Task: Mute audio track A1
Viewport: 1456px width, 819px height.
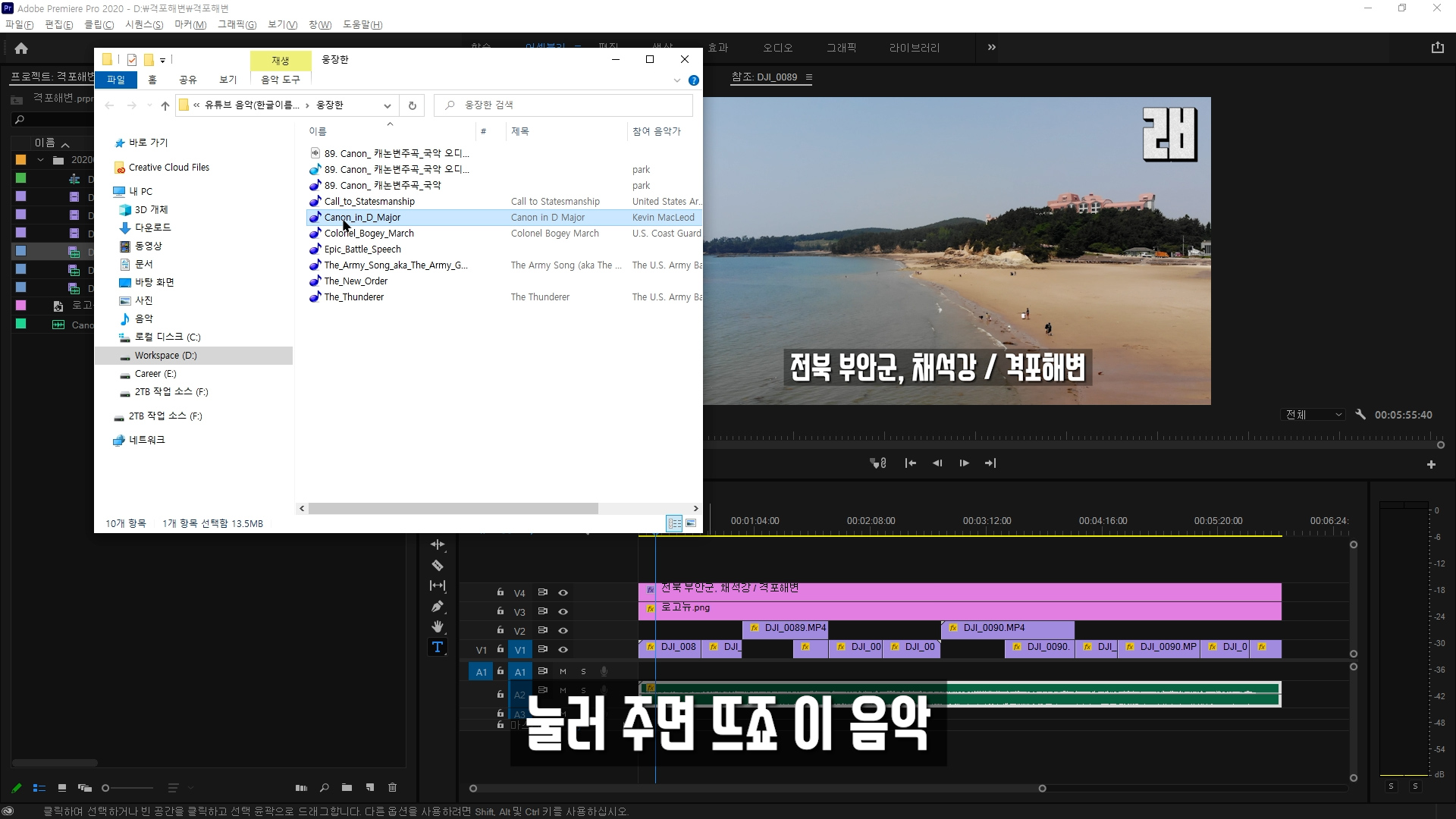Action: 563,672
